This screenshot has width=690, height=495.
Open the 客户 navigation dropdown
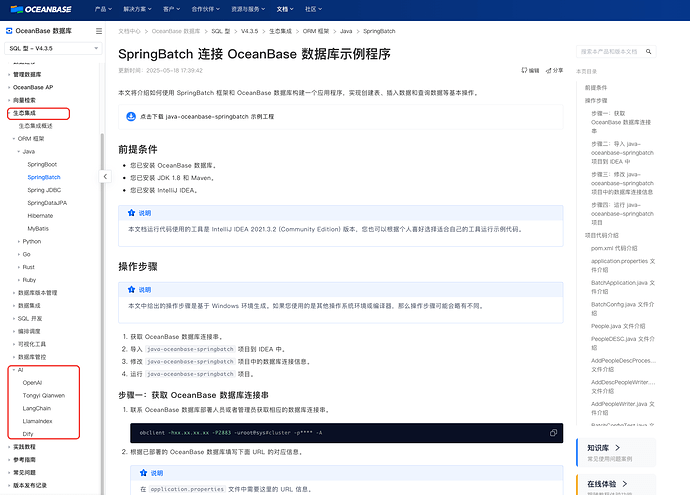tap(172, 9)
